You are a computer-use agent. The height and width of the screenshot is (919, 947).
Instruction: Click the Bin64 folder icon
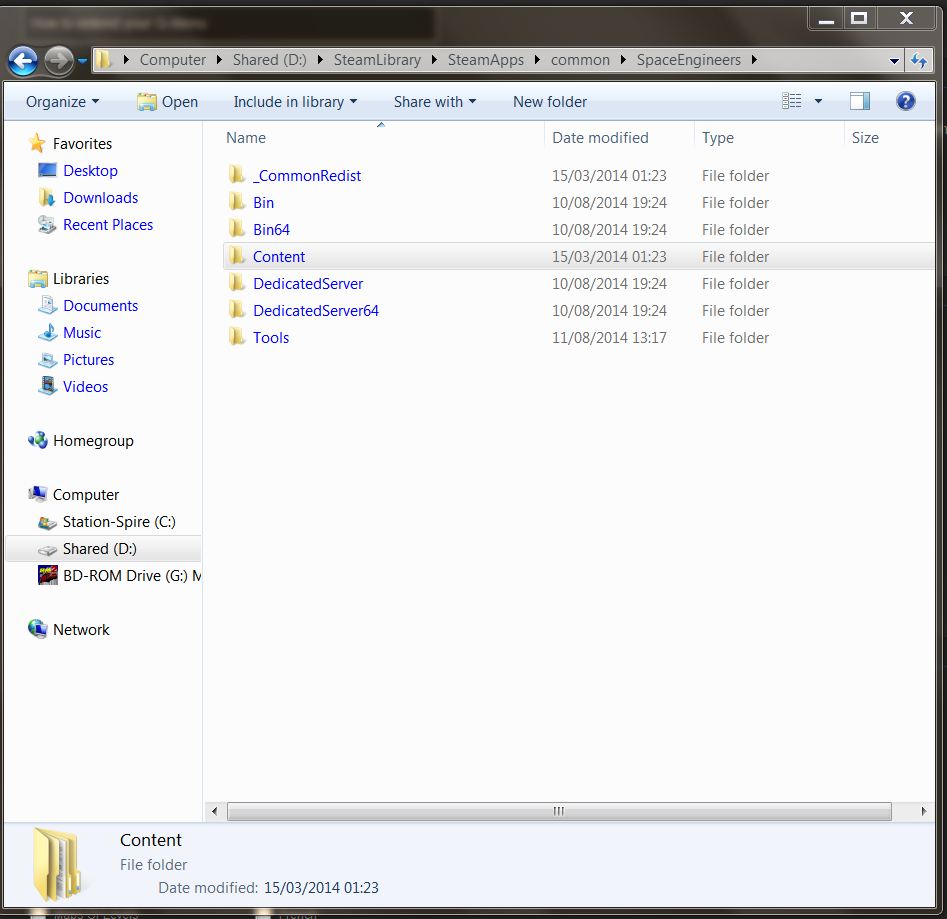pyautogui.click(x=237, y=228)
